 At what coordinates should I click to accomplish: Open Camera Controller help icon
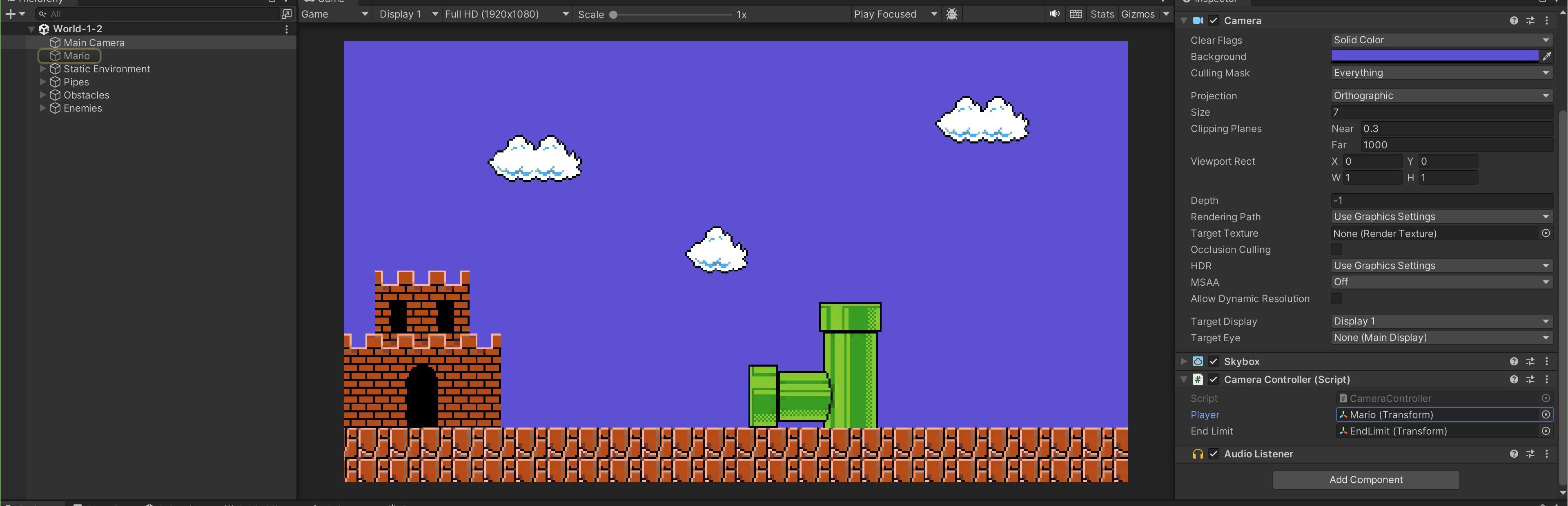tap(1514, 379)
